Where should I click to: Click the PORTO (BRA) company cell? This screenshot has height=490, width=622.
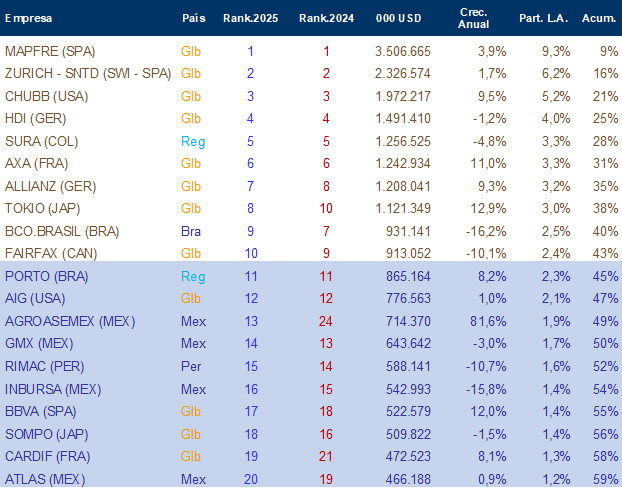[46, 277]
